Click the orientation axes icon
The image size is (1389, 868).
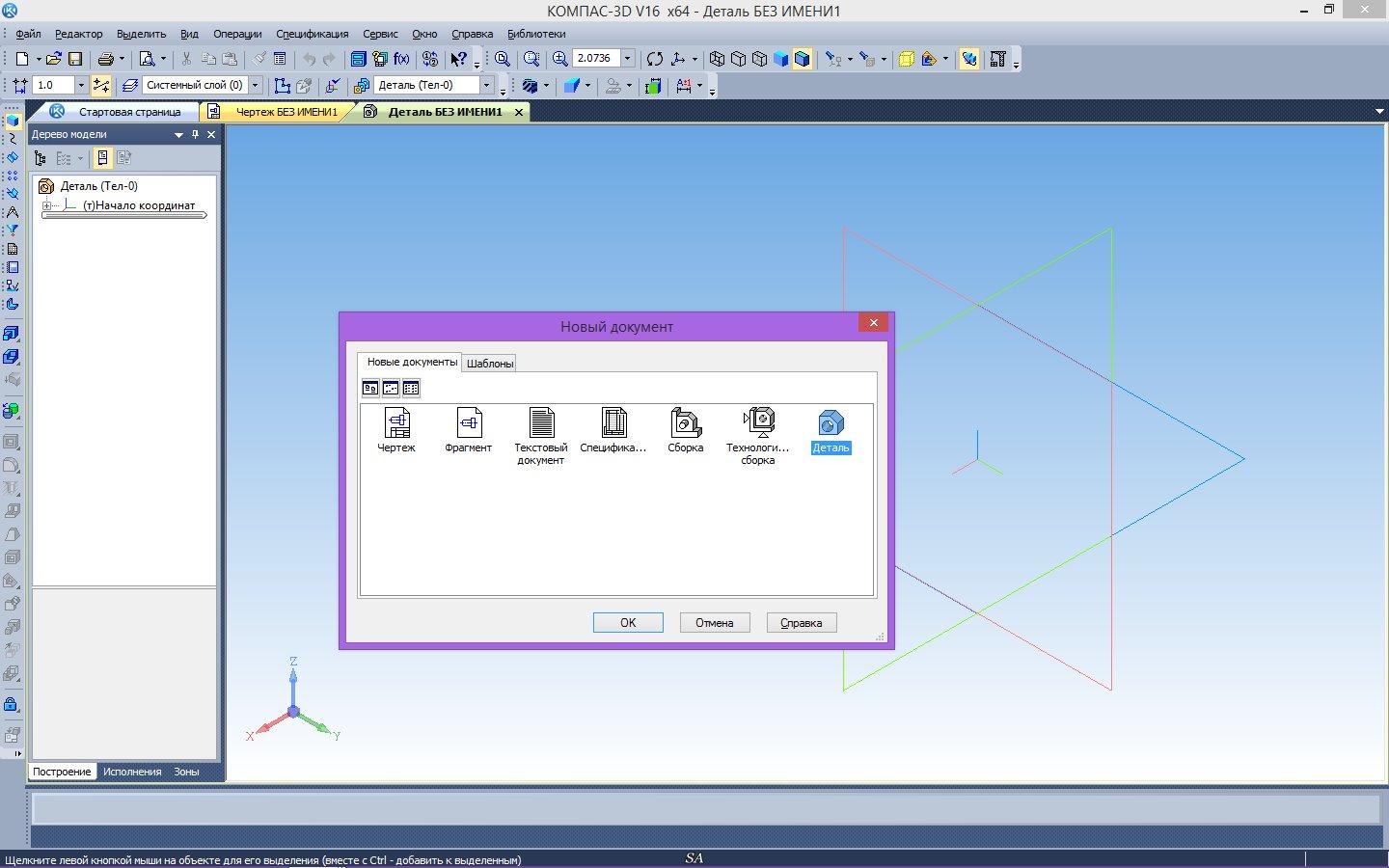[678, 59]
